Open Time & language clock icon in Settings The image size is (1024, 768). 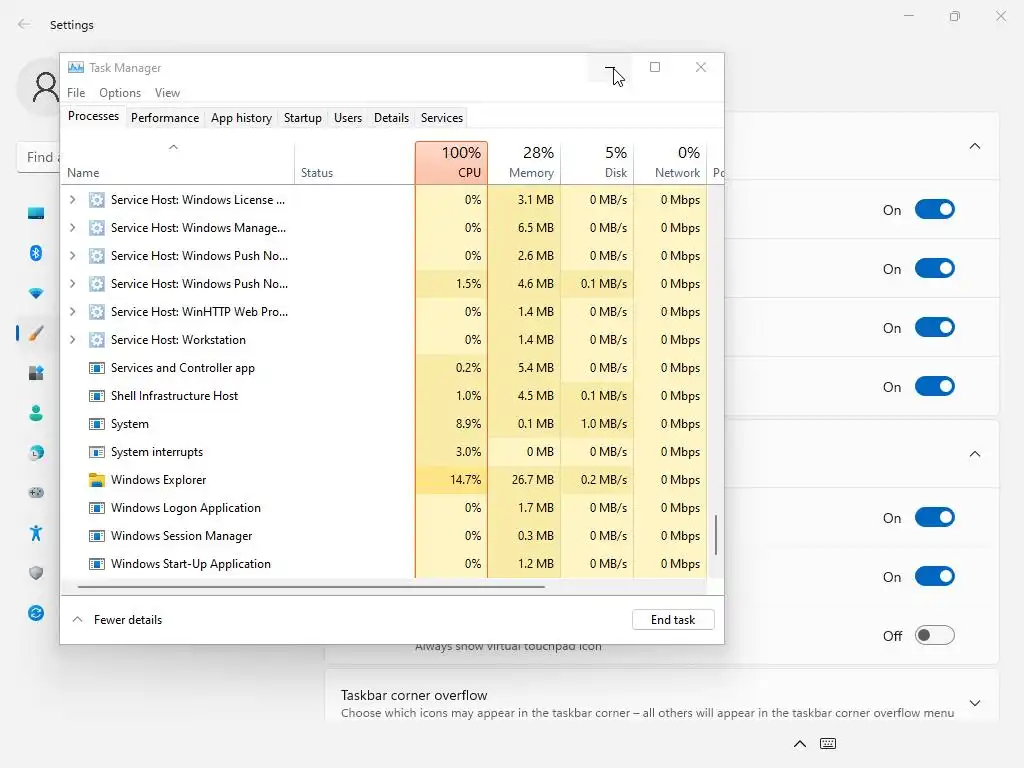(x=36, y=453)
